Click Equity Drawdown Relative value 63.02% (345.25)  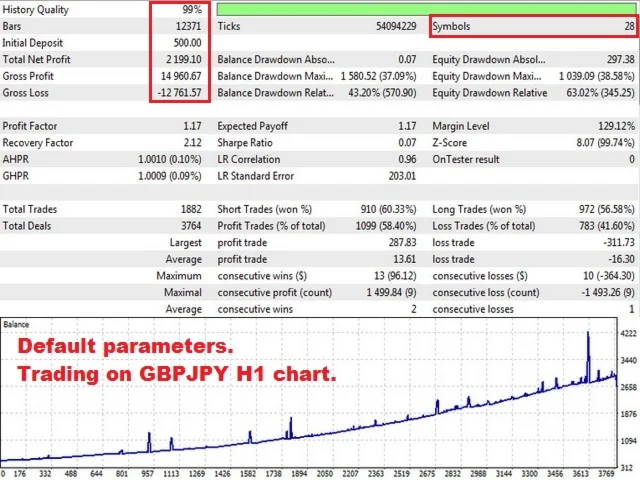point(600,93)
